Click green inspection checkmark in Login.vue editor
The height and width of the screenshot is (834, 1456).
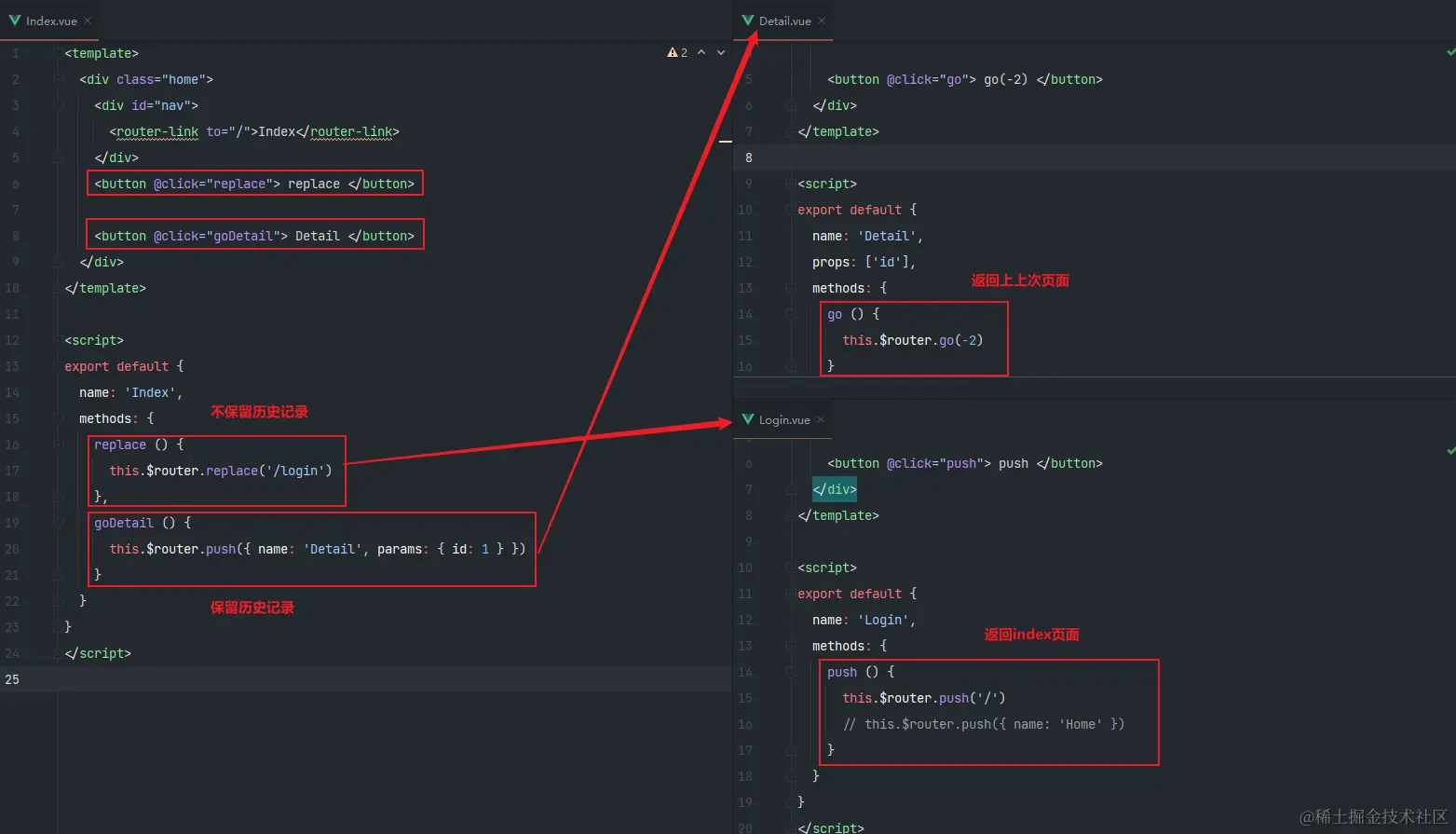tap(1450, 451)
